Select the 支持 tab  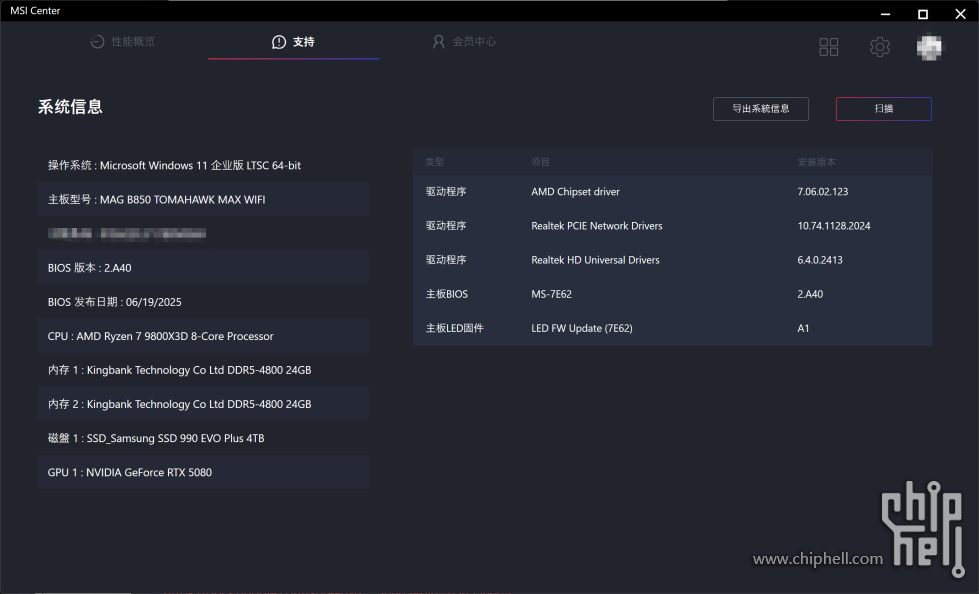(x=293, y=42)
